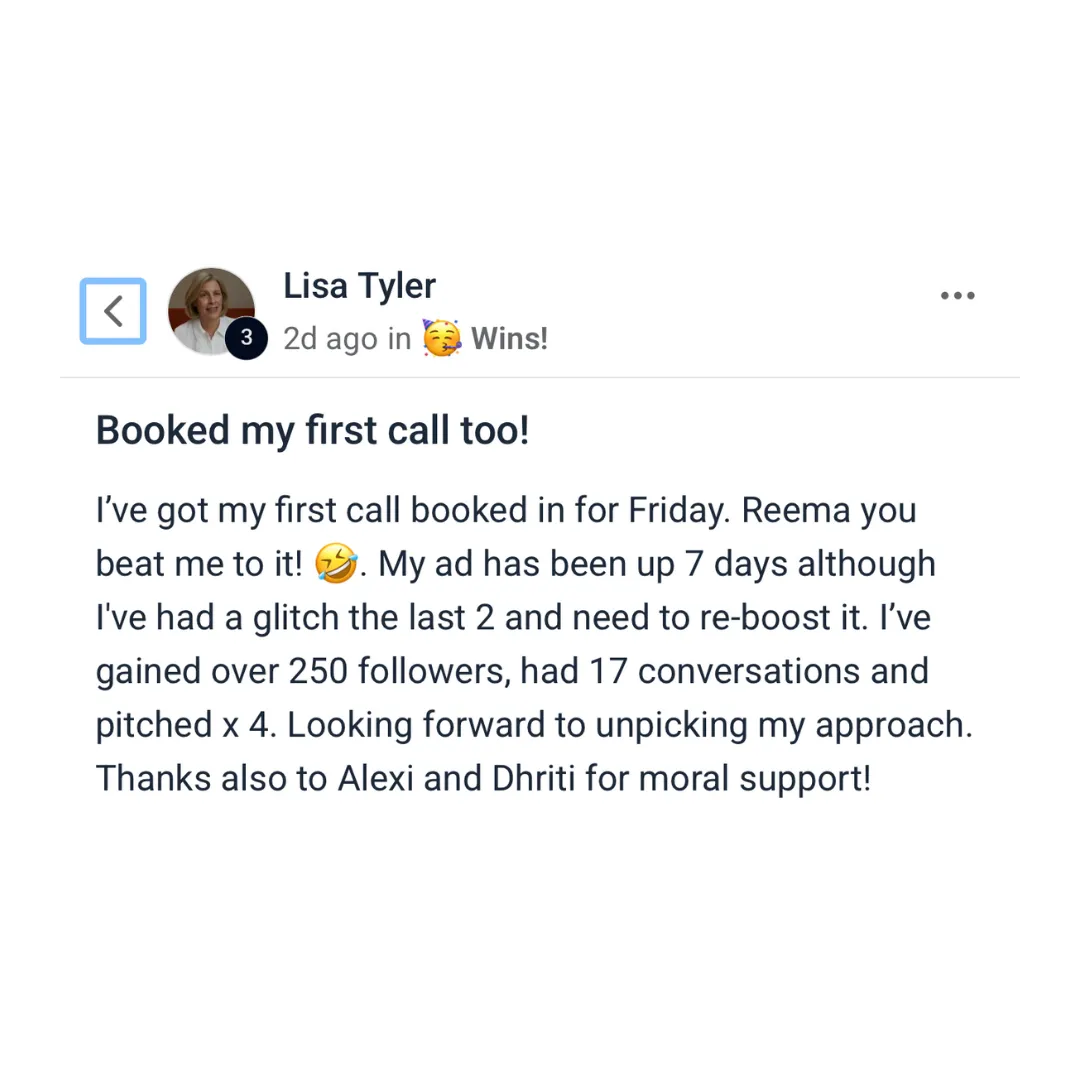Click the party face emoji beside Wins!
The image size is (1080, 1080).
click(442, 338)
